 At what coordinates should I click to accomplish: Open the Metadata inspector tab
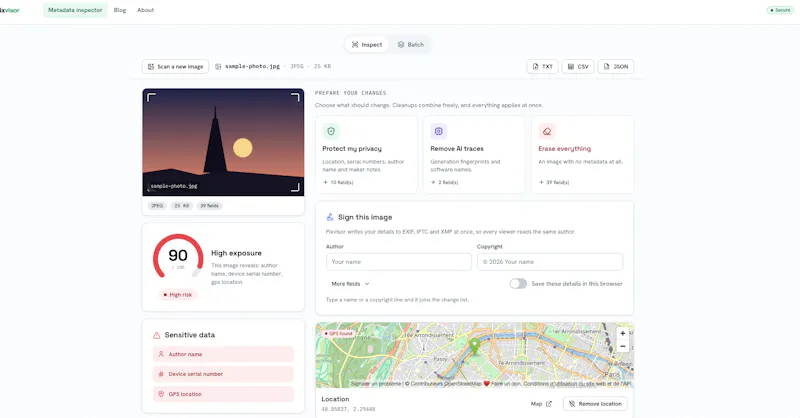tap(75, 10)
